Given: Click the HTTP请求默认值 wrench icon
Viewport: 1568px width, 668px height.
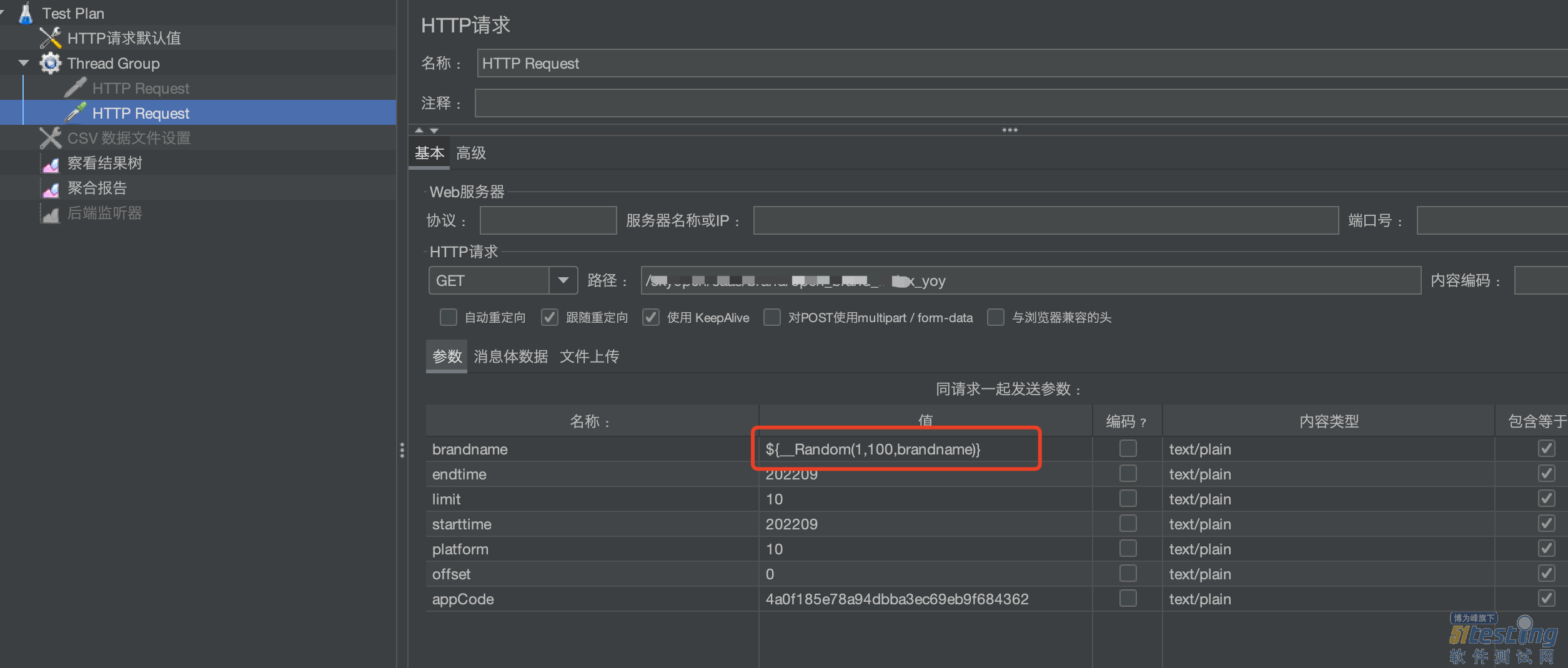Looking at the screenshot, I should [x=51, y=38].
